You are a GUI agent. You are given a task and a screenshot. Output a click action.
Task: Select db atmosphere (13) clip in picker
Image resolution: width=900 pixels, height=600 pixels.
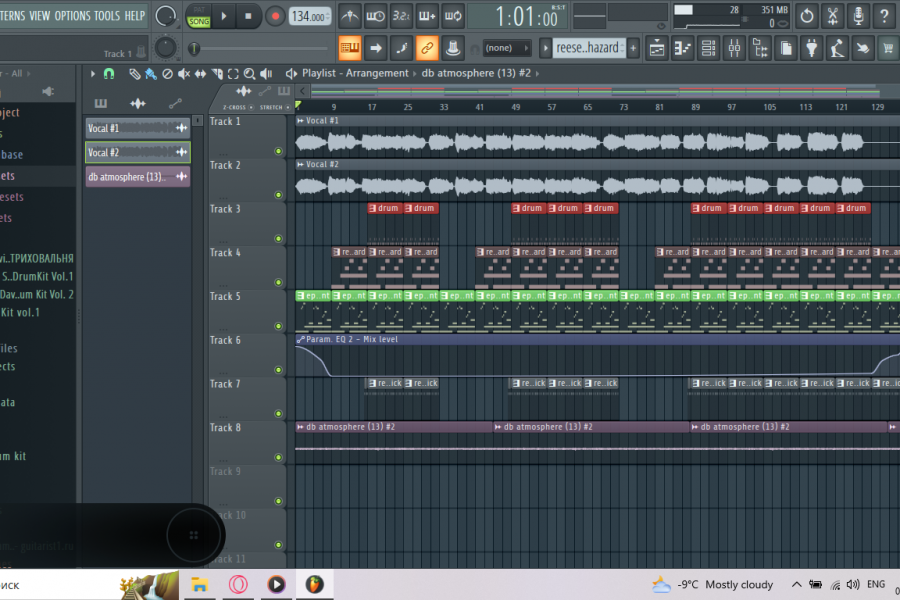(137, 177)
